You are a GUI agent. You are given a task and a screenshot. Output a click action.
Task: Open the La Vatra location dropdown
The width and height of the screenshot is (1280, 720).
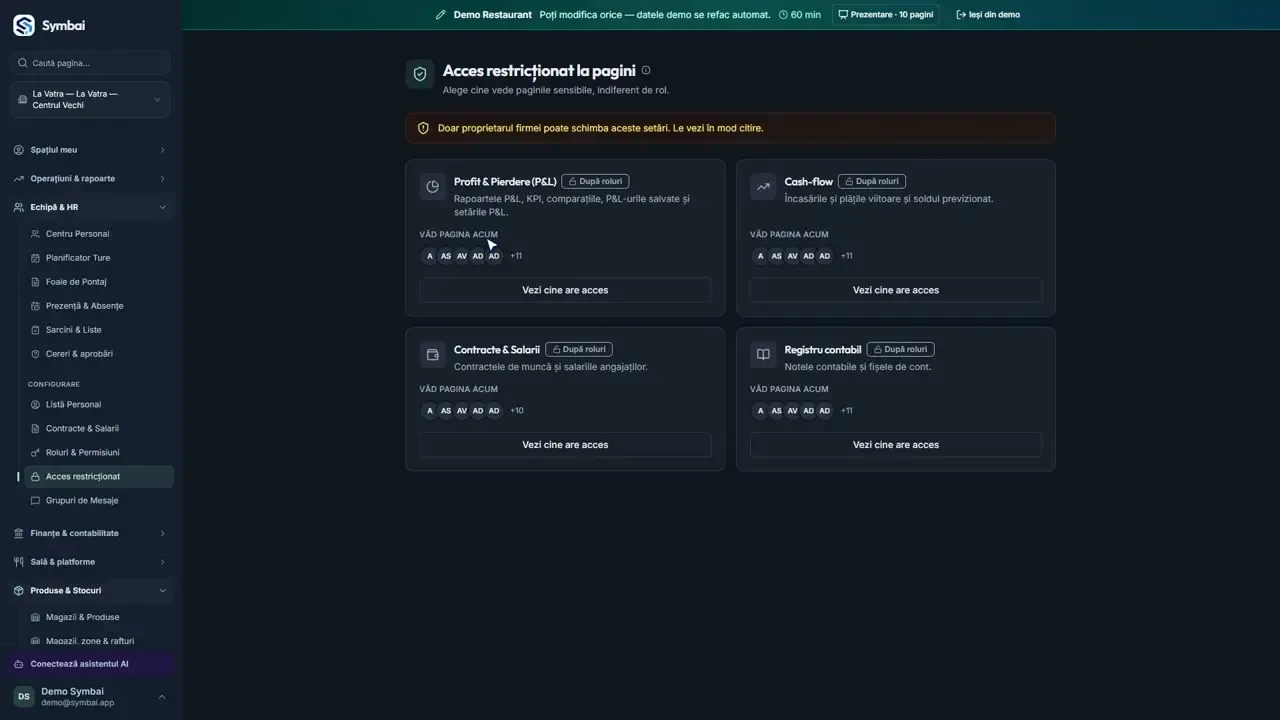click(x=90, y=100)
